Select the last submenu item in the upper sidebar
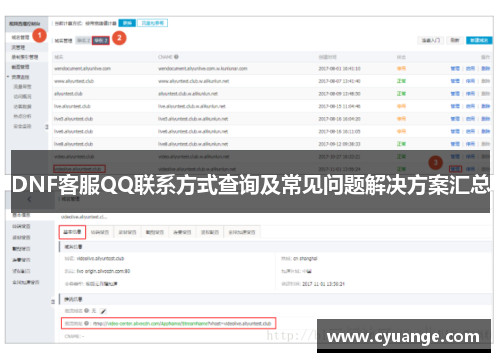Image resolution: width=500 pixels, height=362 pixels. (22, 126)
